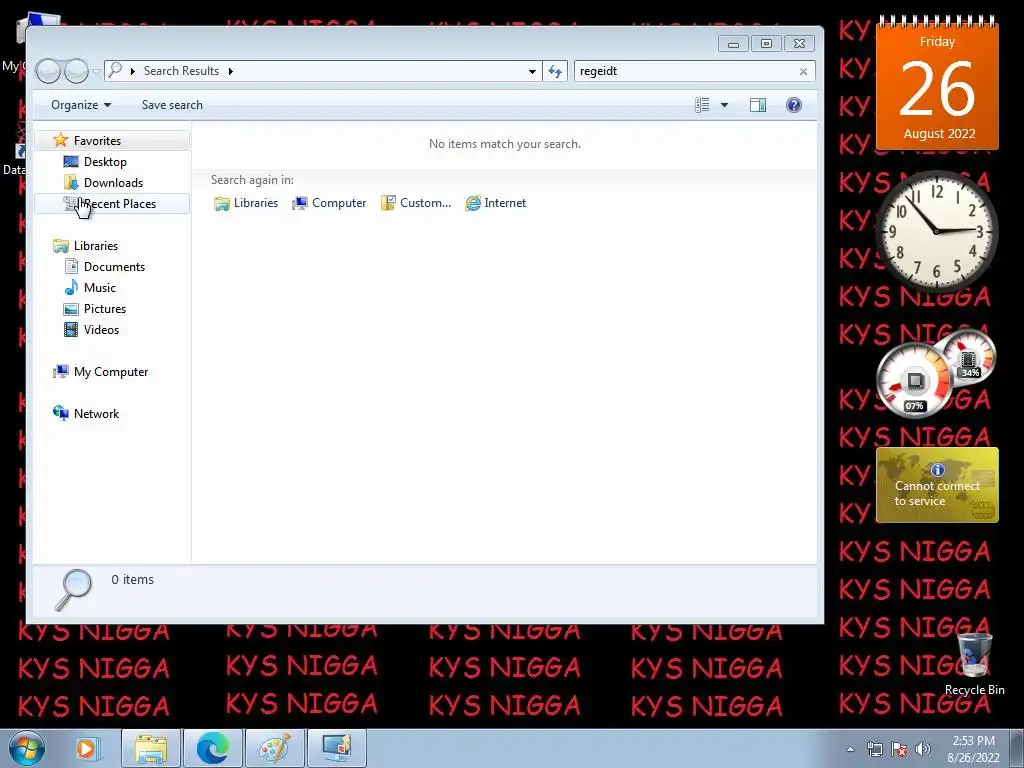Search again in Libraries
Screen dimensions: 1024x768
[x=246, y=203]
